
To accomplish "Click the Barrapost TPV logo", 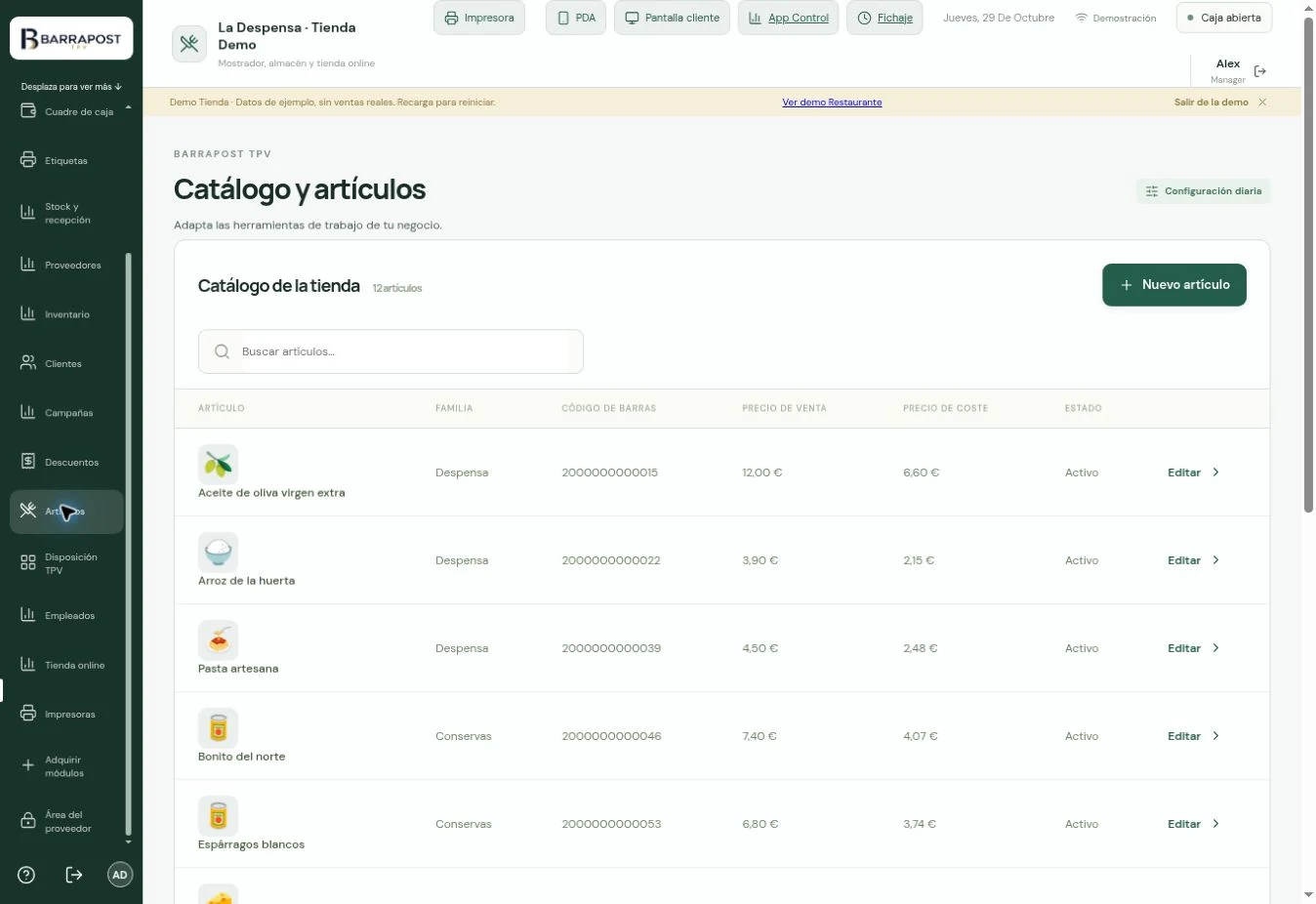I will pos(71,39).
